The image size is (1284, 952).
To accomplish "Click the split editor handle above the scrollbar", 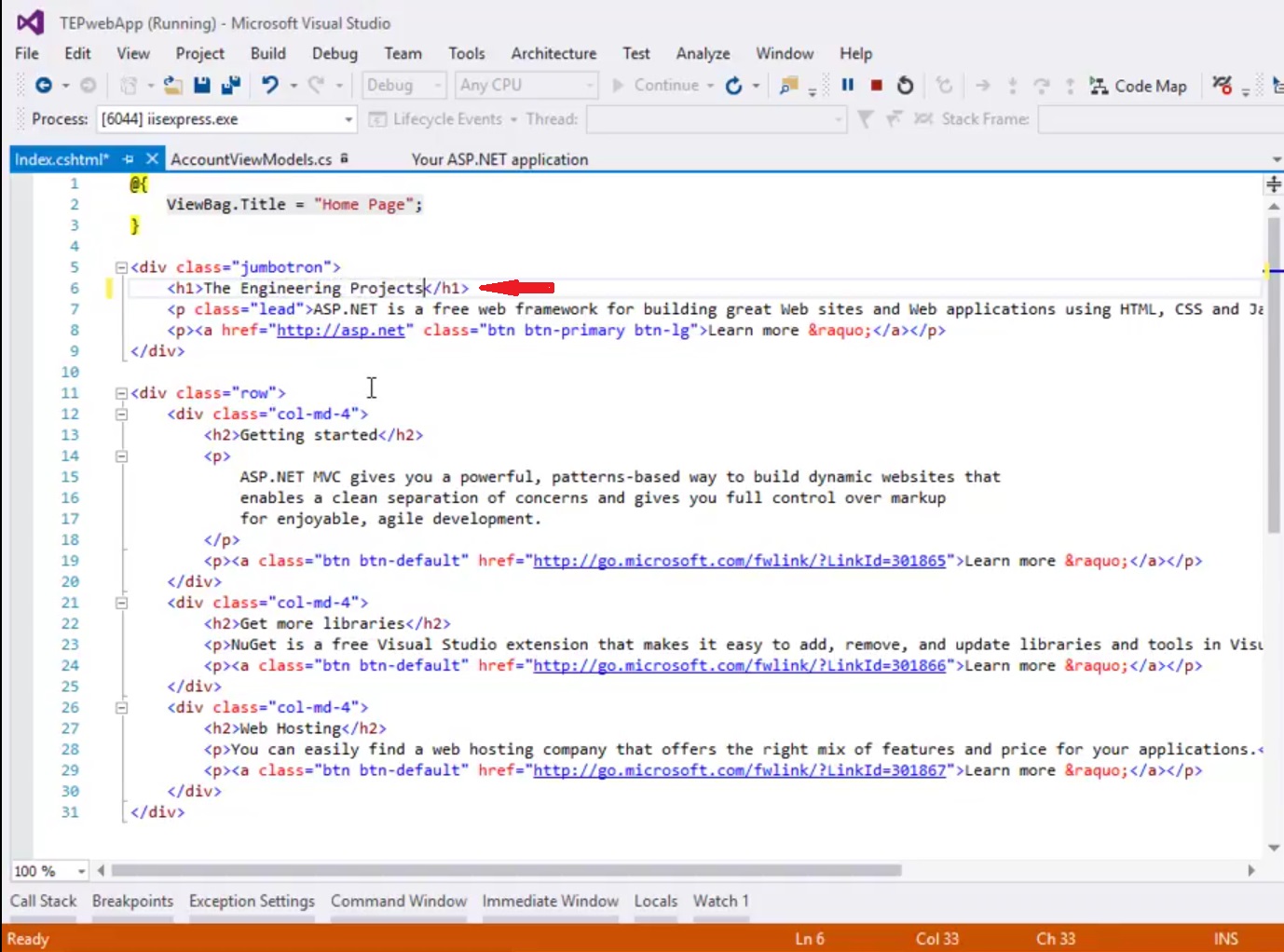I will (x=1274, y=184).
